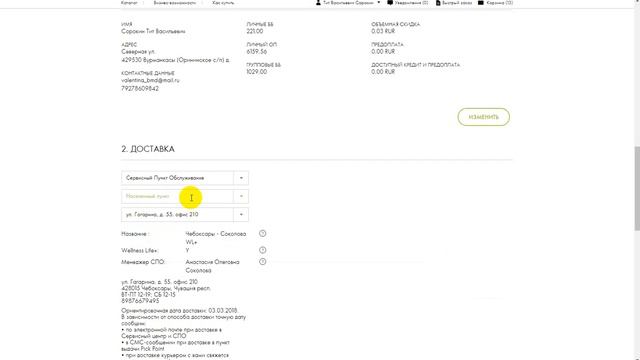The width and height of the screenshot is (640, 360).
Task: Open the Быстрый заказ link
Action: pos(457,2)
